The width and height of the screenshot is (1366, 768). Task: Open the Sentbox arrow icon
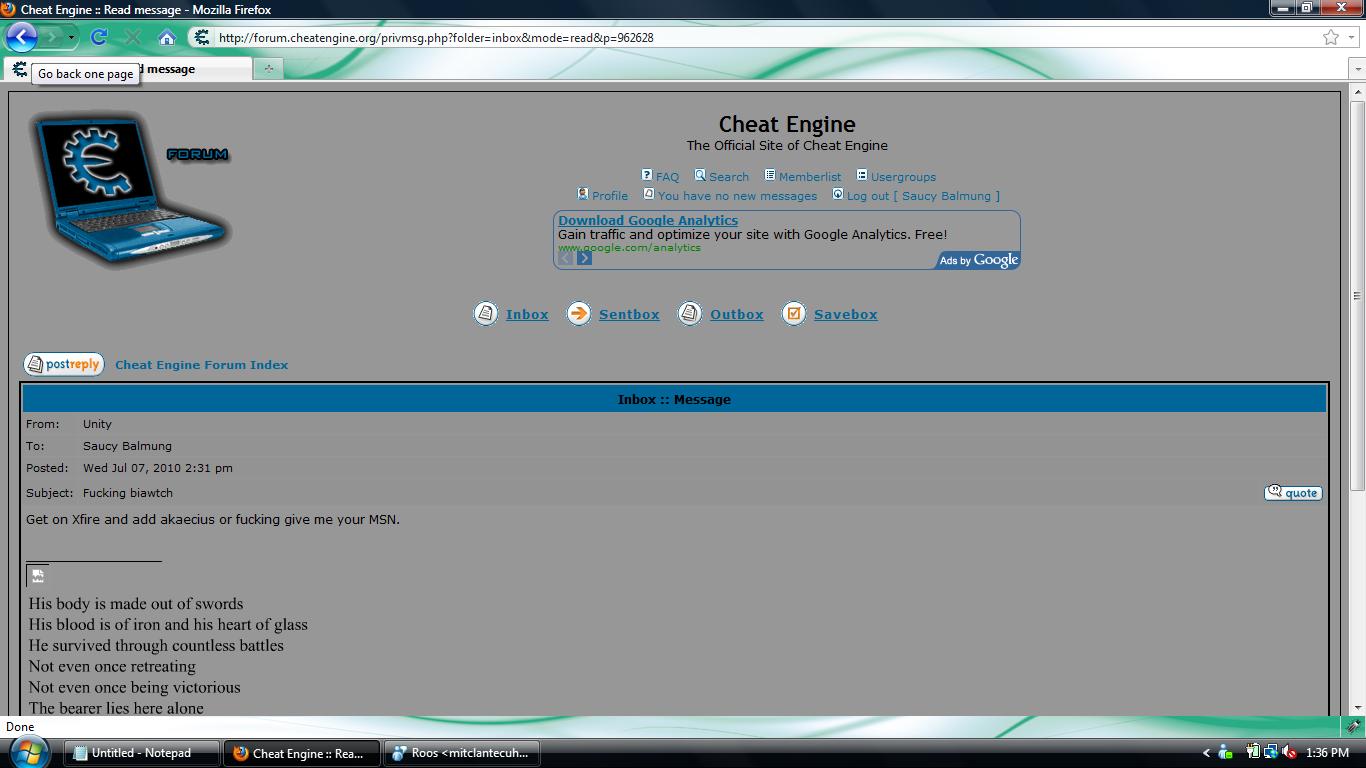click(x=578, y=314)
